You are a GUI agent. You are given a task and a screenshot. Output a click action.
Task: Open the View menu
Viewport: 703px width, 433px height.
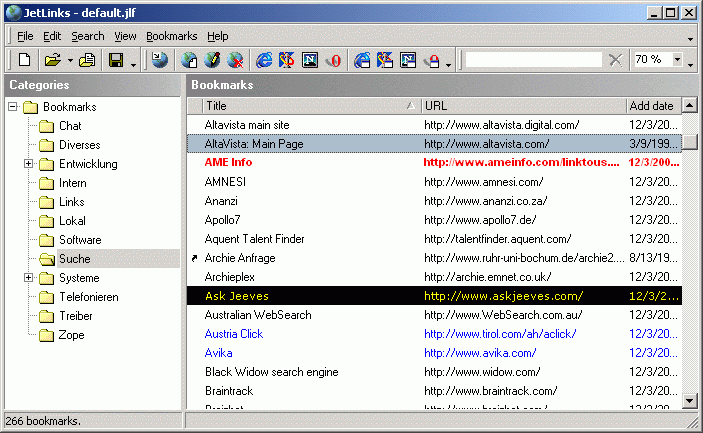tap(125, 36)
